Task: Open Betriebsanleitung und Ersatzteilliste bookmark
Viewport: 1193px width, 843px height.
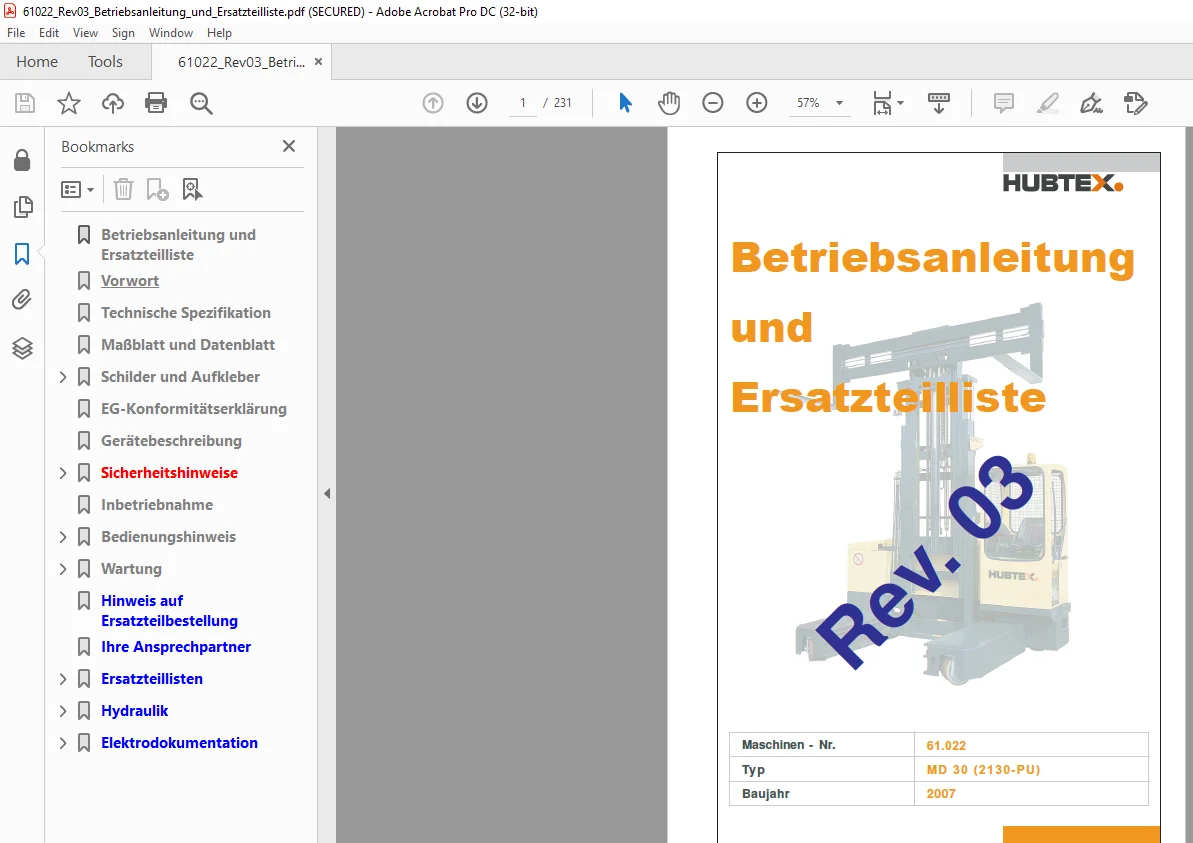Action: (178, 244)
